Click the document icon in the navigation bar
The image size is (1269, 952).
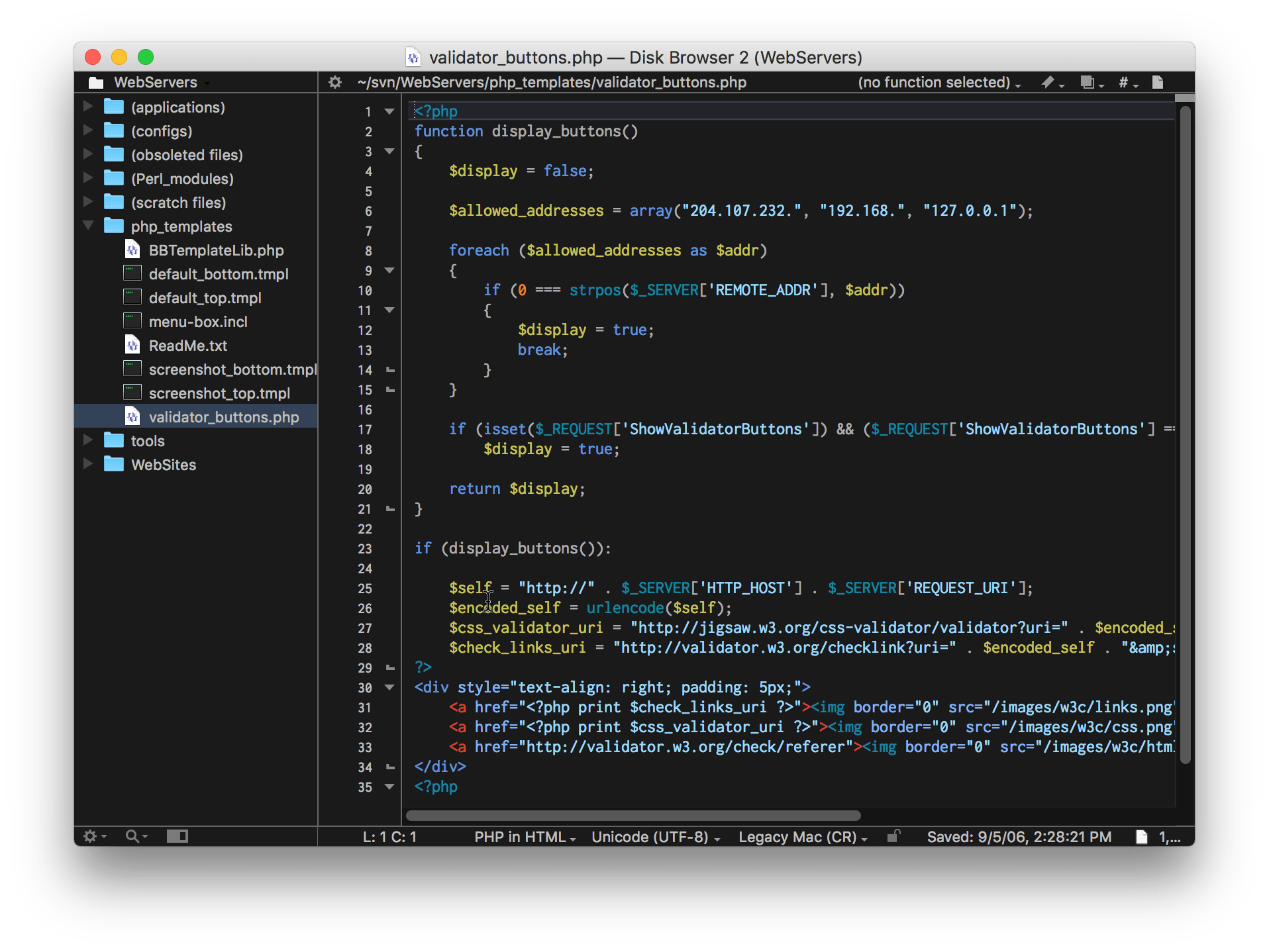point(1158,82)
